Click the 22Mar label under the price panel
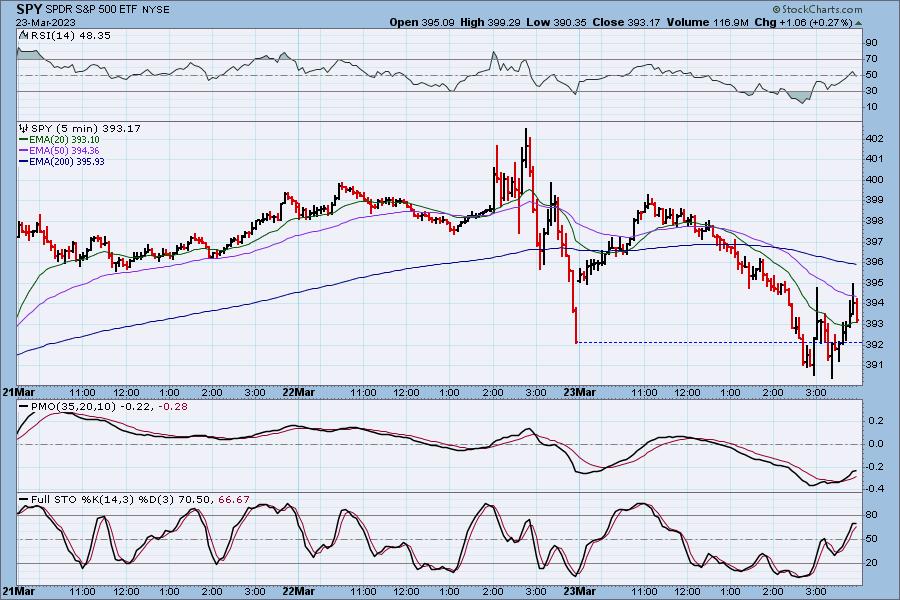Image resolution: width=900 pixels, height=600 pixels. pos(299,392)
